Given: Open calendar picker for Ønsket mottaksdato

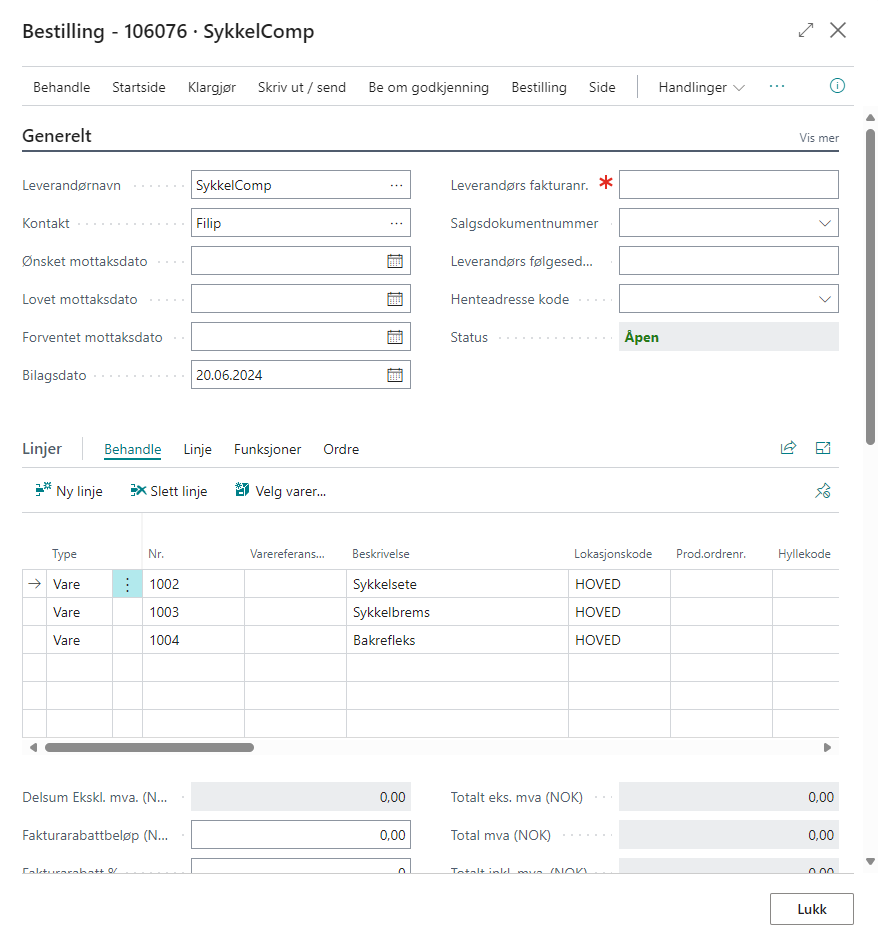Looking at the screenshot, I should (x=395, y=261).
